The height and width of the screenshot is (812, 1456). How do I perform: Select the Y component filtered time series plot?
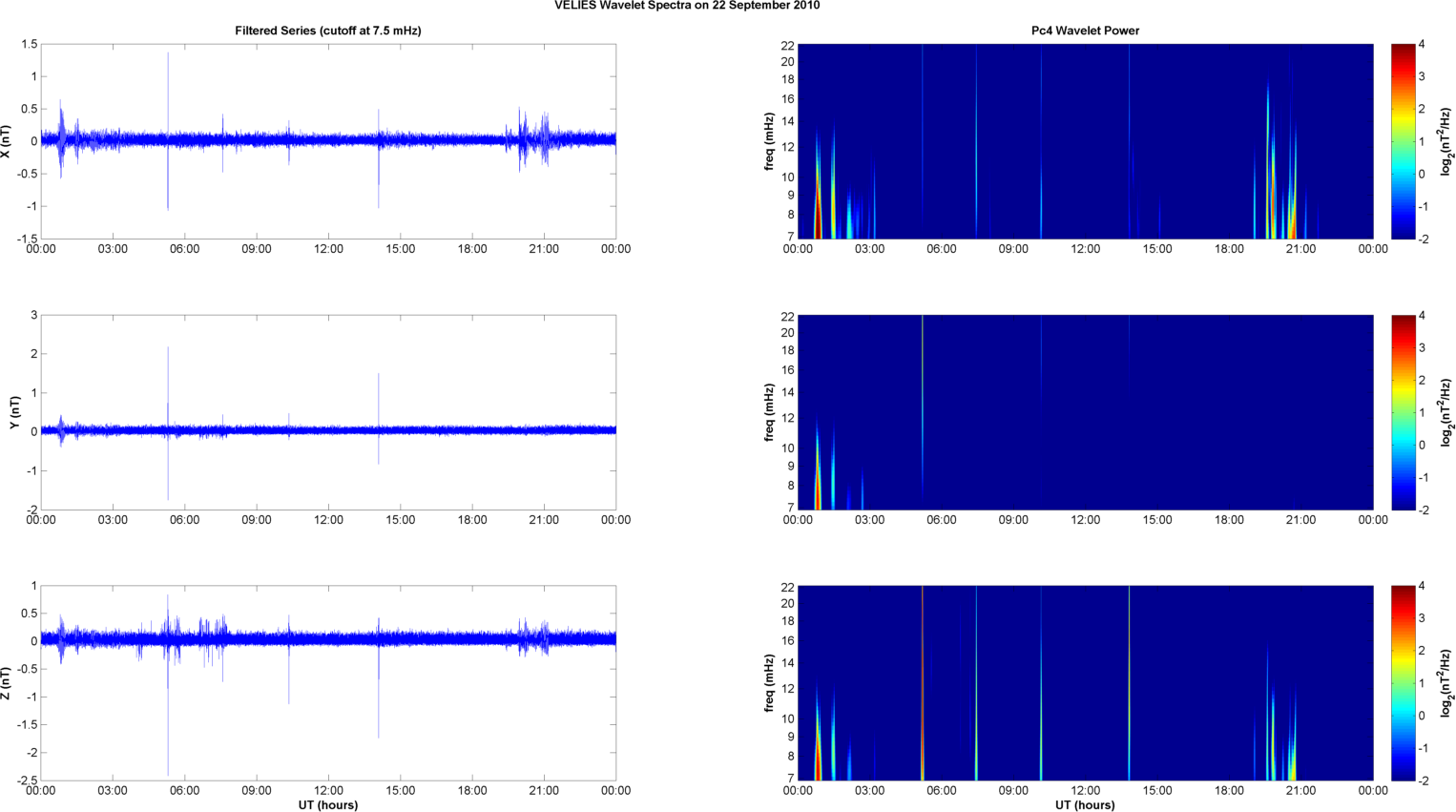pyautogui.click(x=328, y=412)
